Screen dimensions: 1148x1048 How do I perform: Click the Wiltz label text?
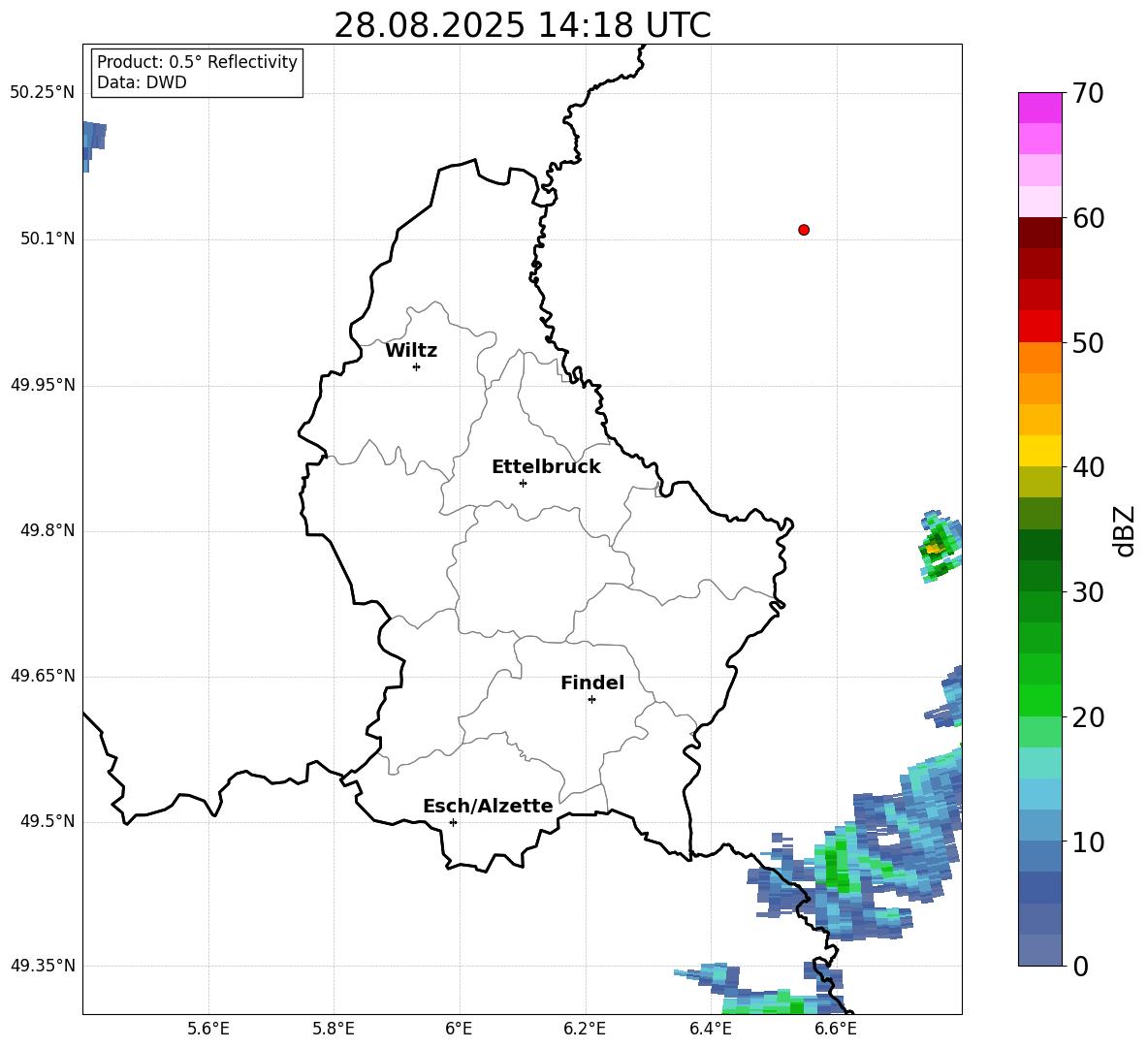[411, 351]
